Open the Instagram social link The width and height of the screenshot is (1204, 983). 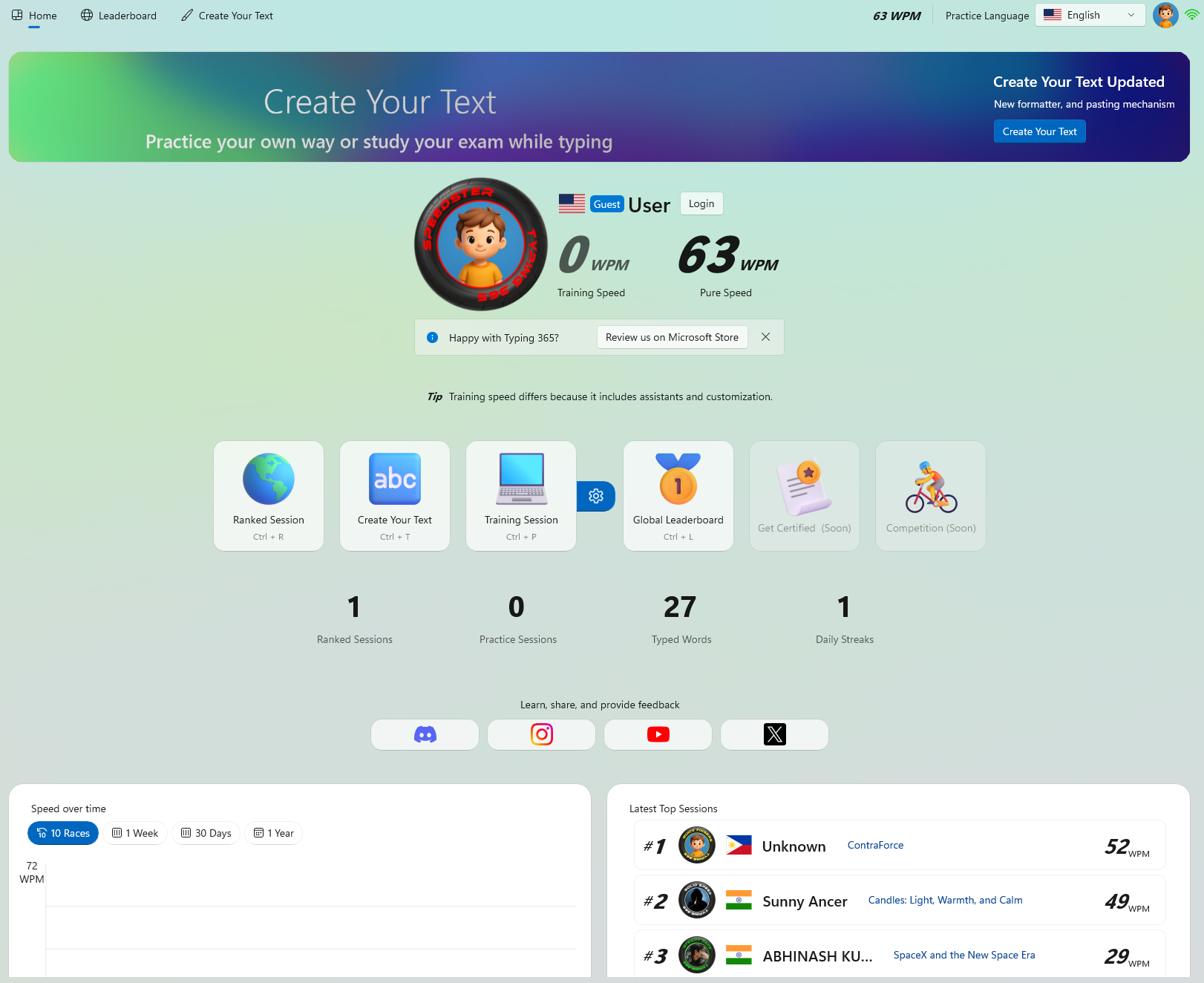(541, 734)
